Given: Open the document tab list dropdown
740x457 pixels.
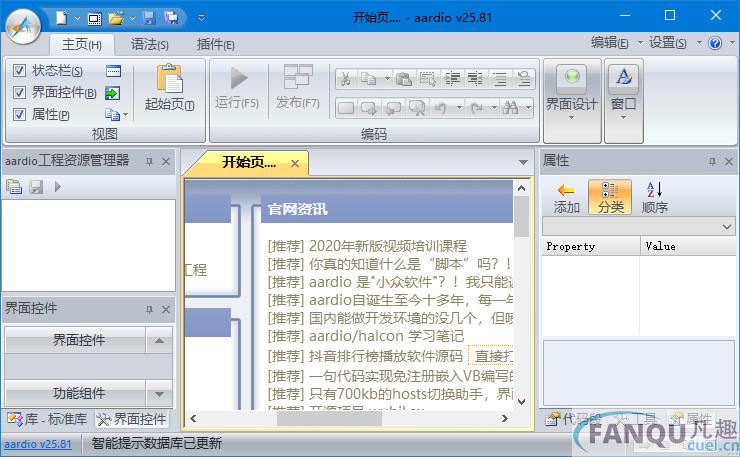Looking at the screenshot, I should click(523, 162).
